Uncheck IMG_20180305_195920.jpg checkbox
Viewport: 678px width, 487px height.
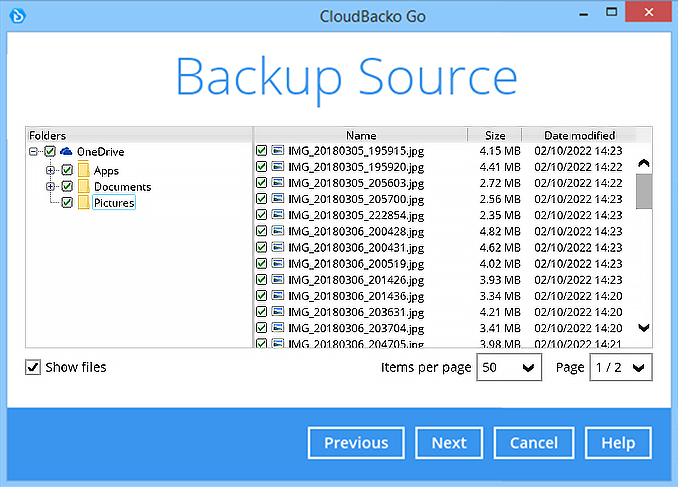pyautogui.click(x=261, y=167)
